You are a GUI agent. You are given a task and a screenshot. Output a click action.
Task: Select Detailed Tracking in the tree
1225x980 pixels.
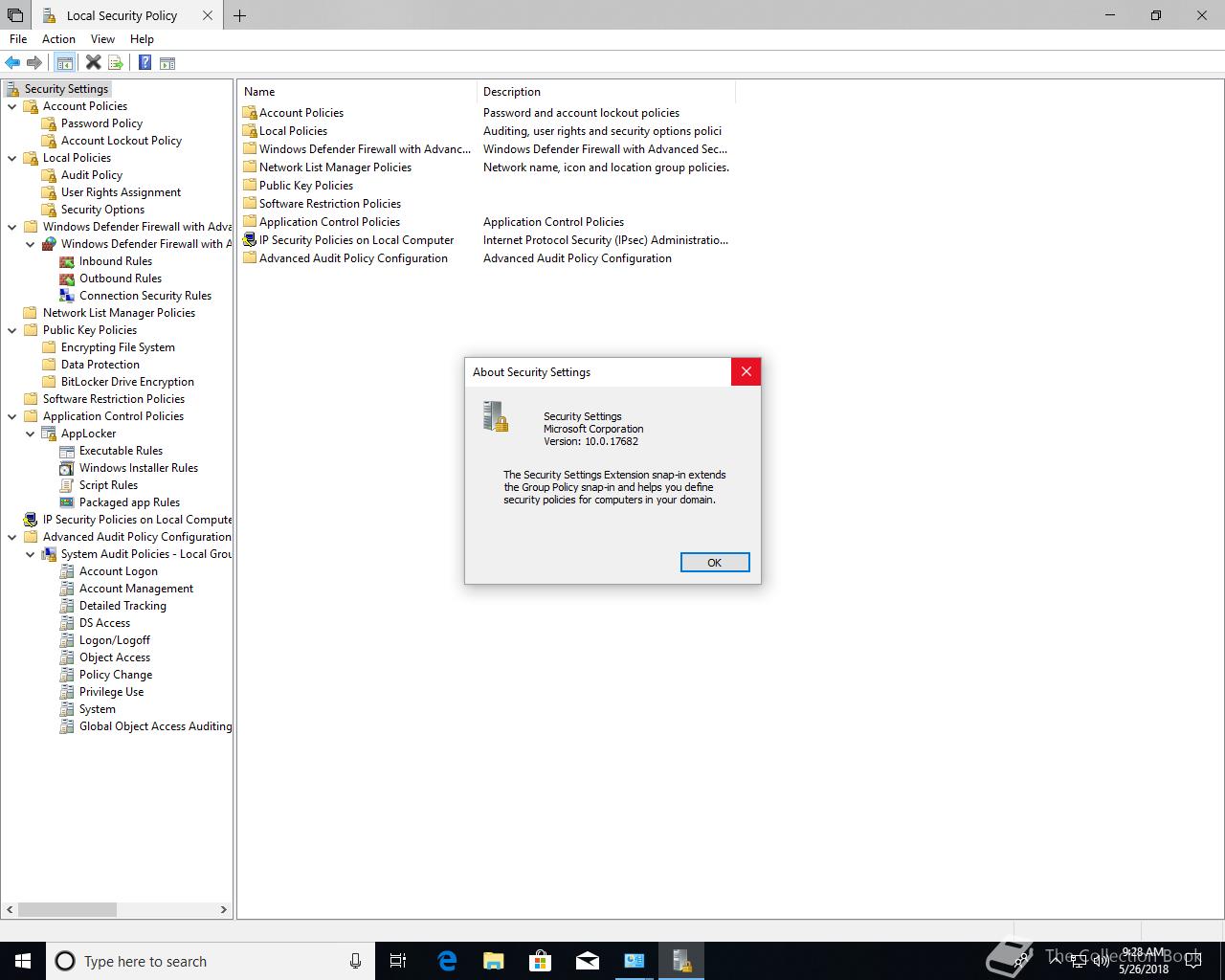coord(122,606)
